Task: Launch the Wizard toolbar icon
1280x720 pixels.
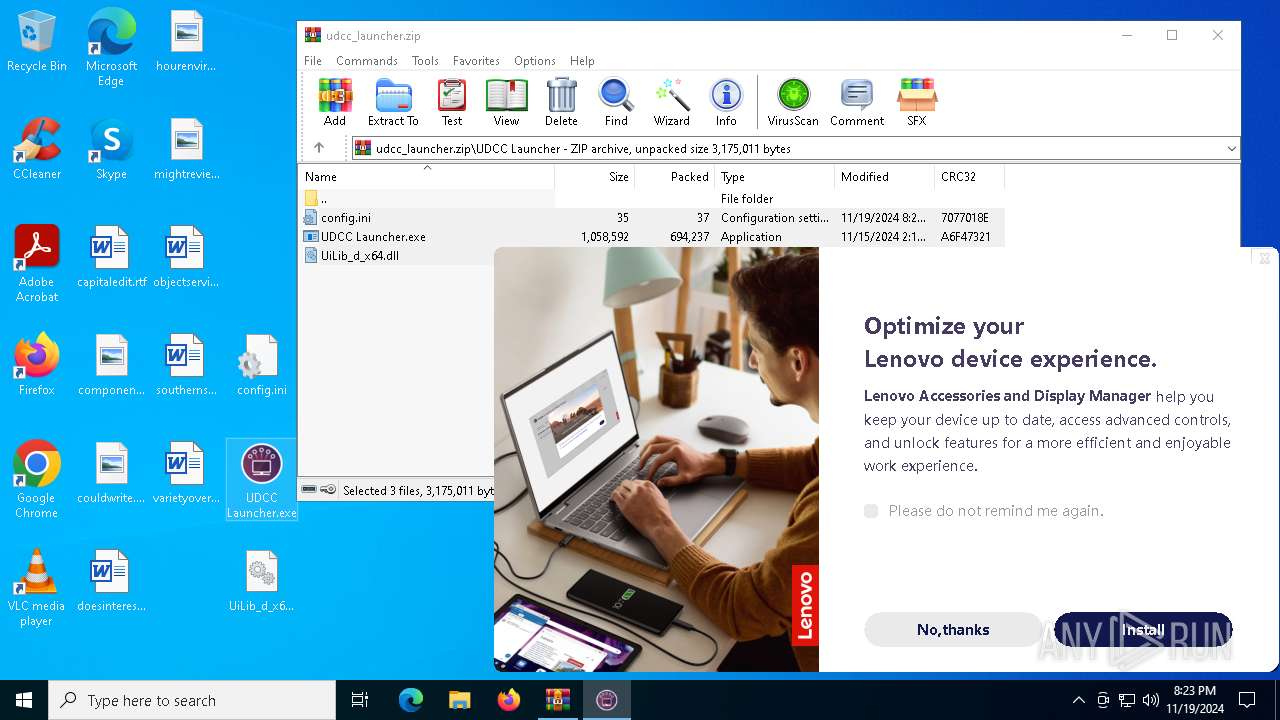Action: click(672, 103)
